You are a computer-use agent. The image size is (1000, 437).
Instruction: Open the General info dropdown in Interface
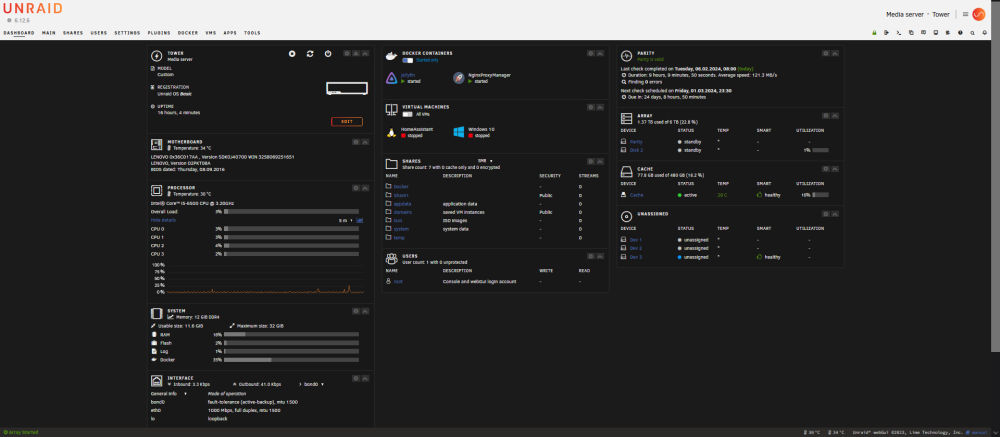click(168, 394)
